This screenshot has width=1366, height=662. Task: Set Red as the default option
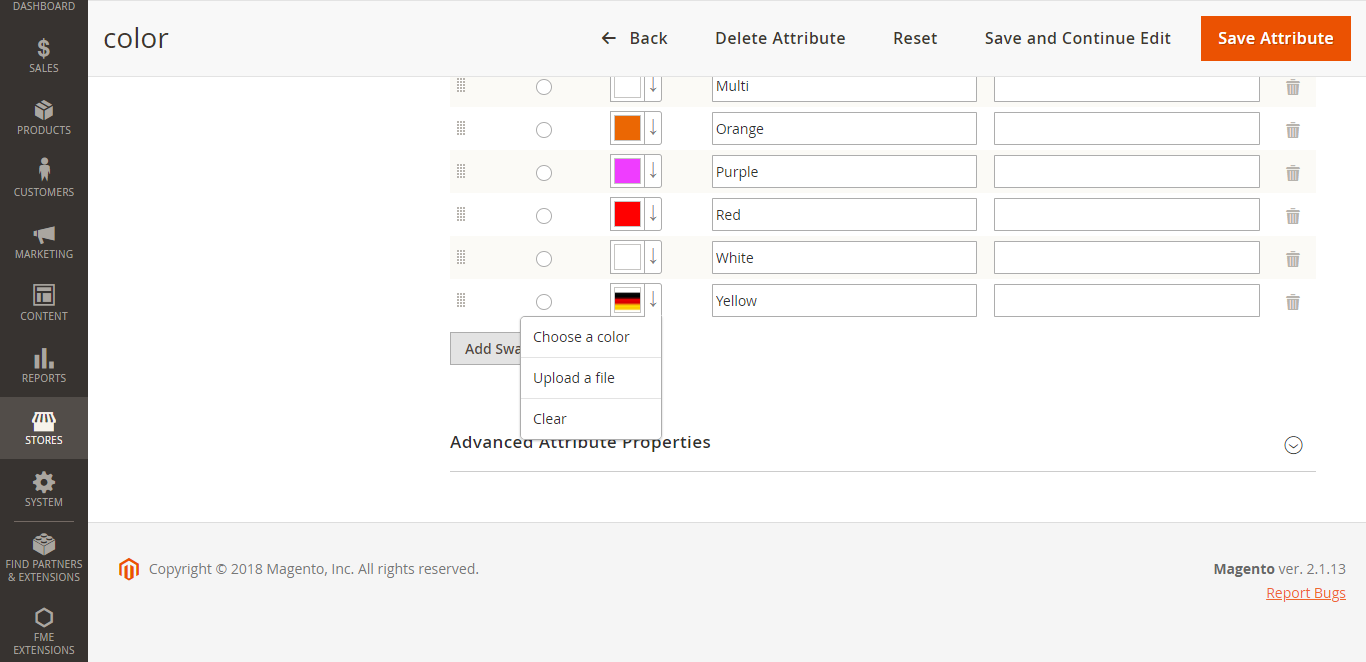pyautogui.click(x=544, y=216)
